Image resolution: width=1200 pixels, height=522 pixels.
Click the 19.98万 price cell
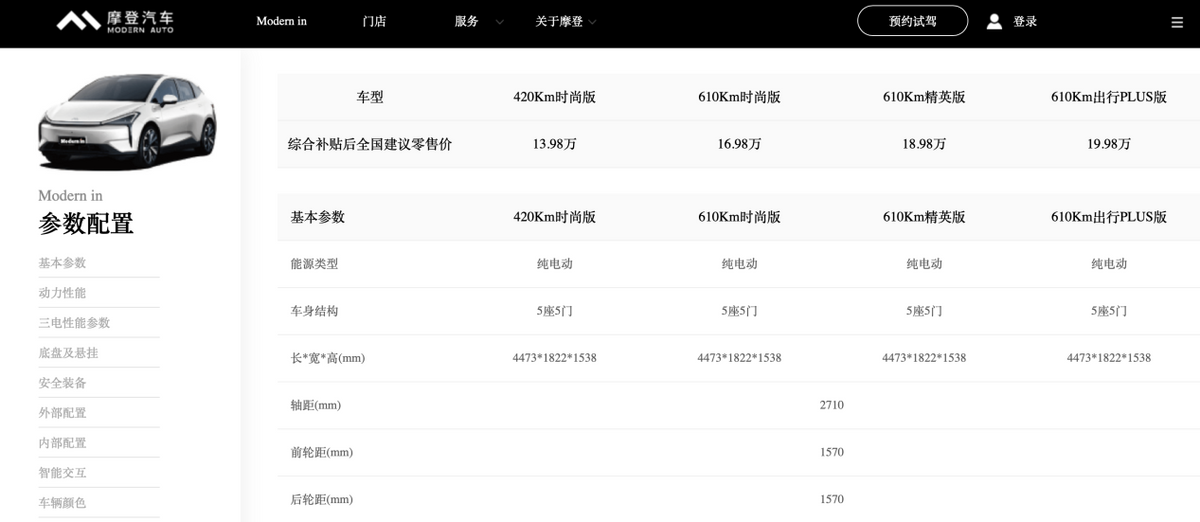(x=1109, y=144)
